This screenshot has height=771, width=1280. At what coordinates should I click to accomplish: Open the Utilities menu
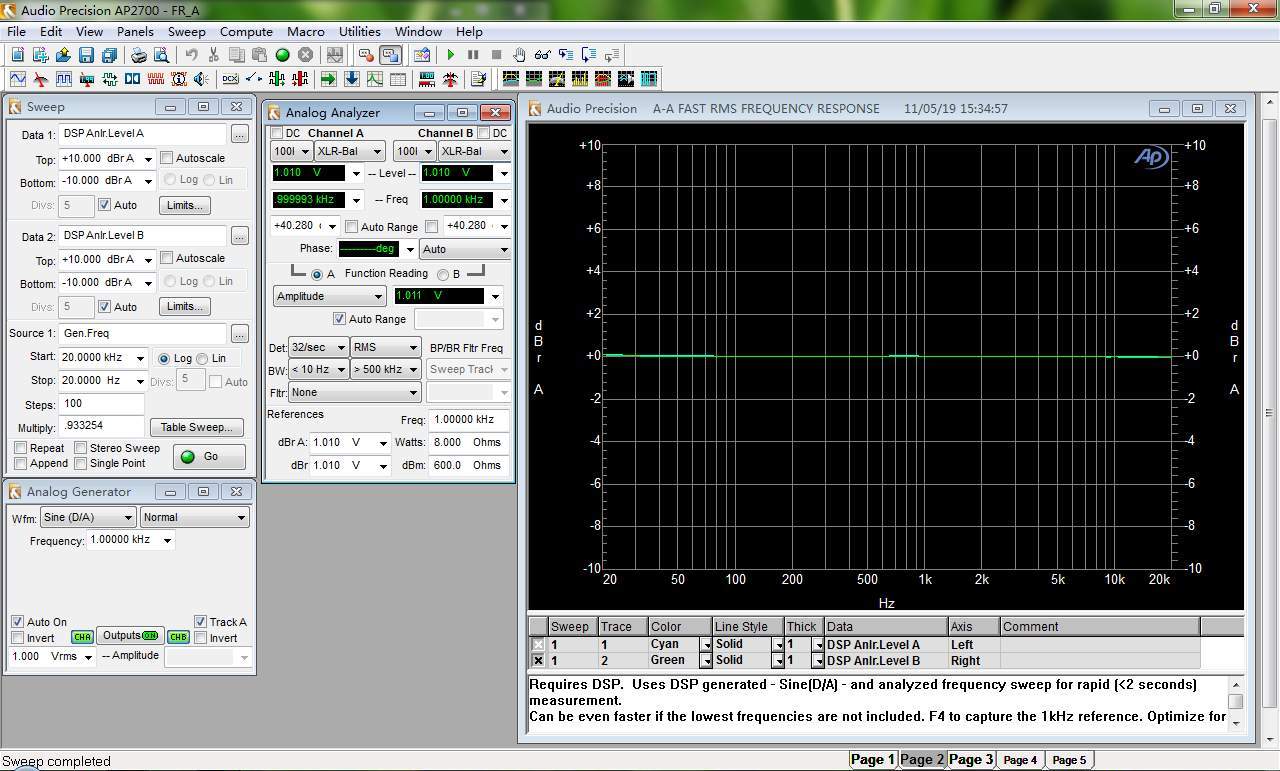[x=360, y=32]
